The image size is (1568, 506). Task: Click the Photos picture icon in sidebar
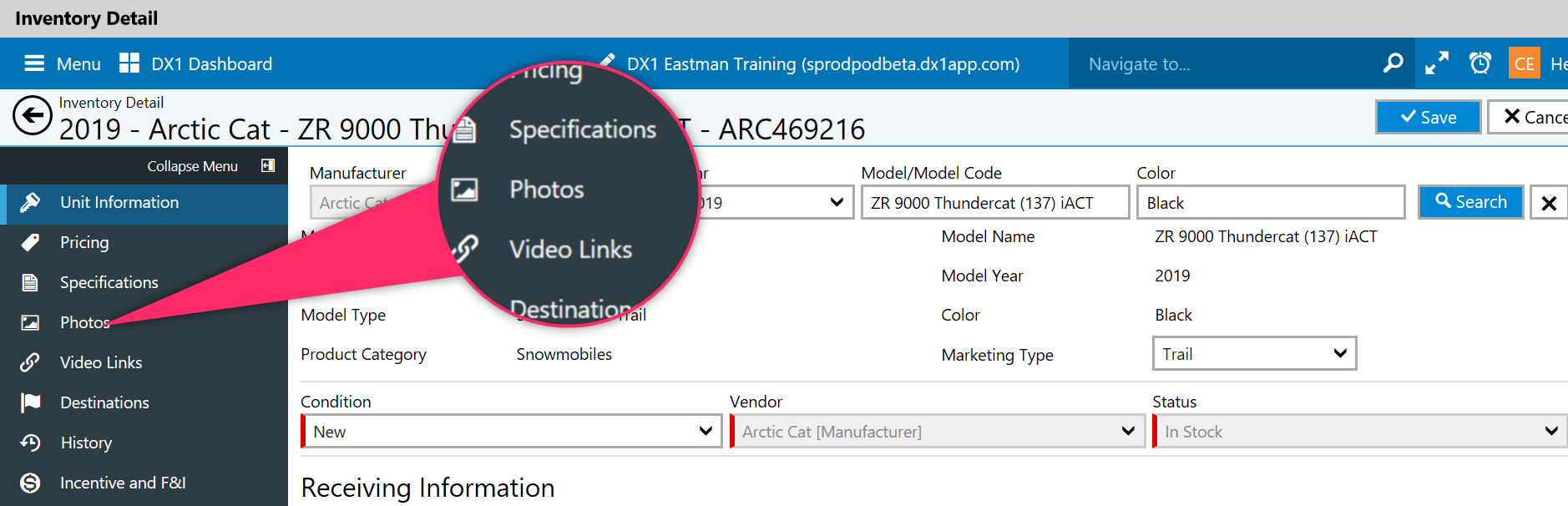click(x=30, y=322)
